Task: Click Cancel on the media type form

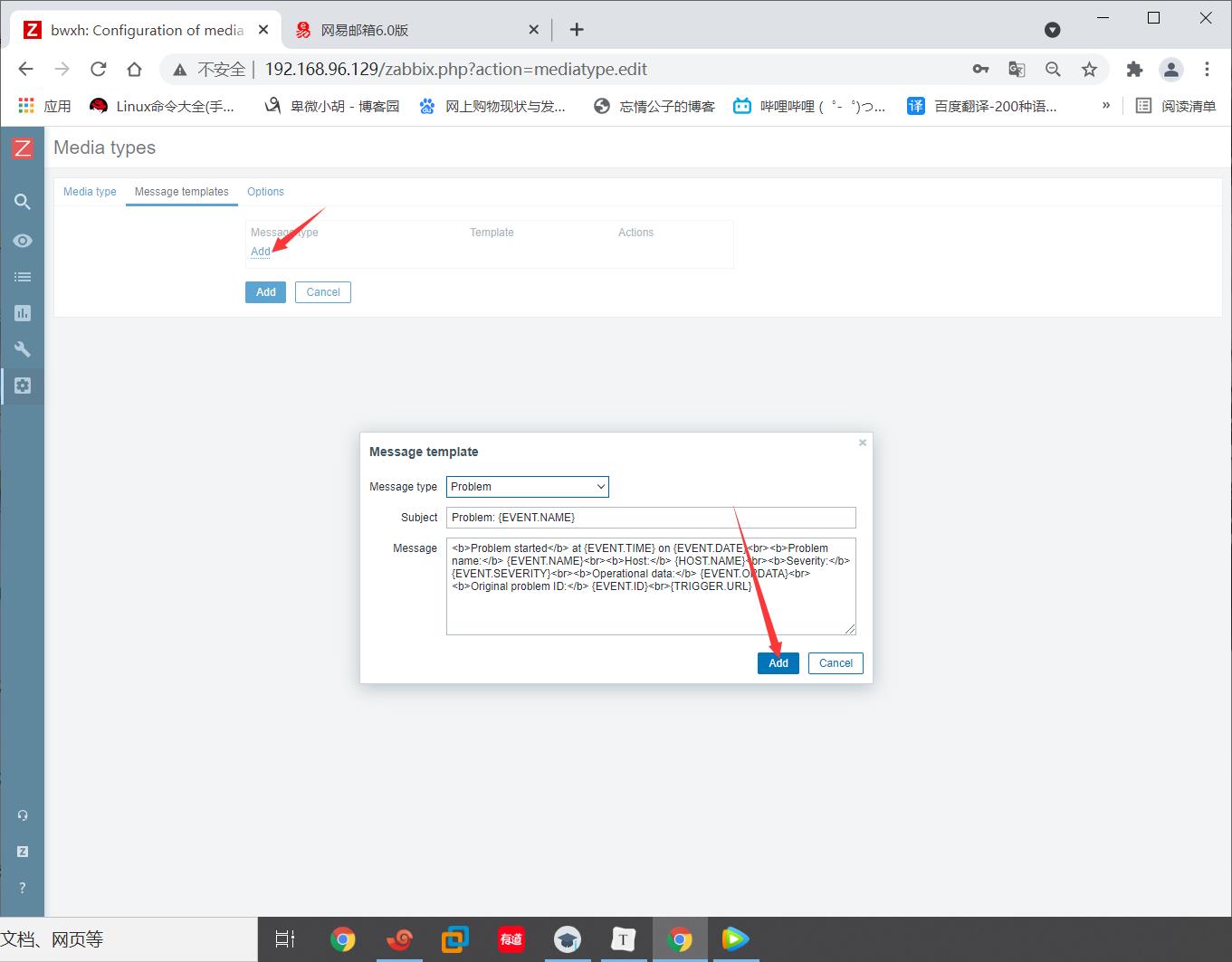Action: [323, 292]
